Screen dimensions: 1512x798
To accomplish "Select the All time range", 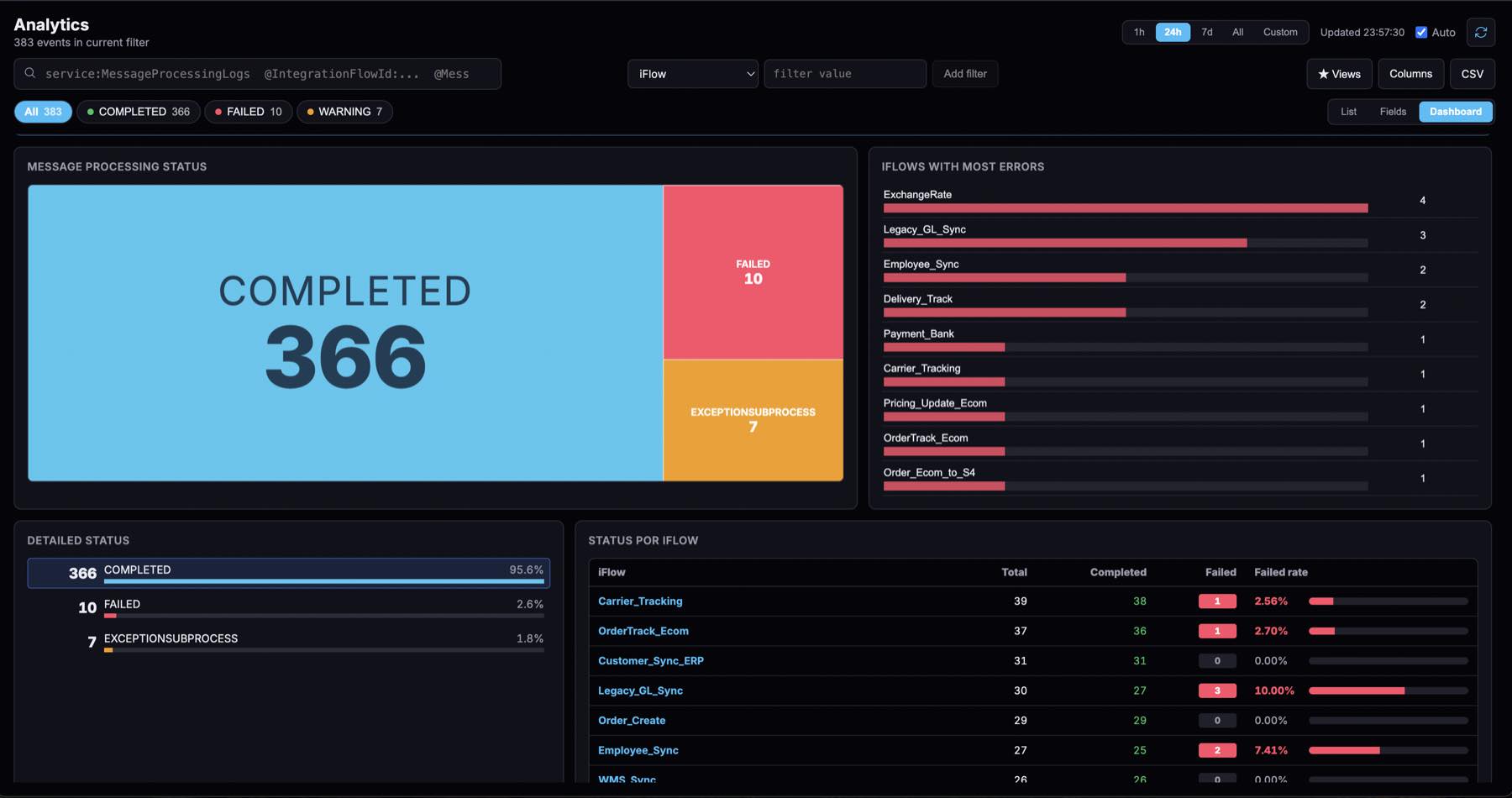I will point(1237,32).
